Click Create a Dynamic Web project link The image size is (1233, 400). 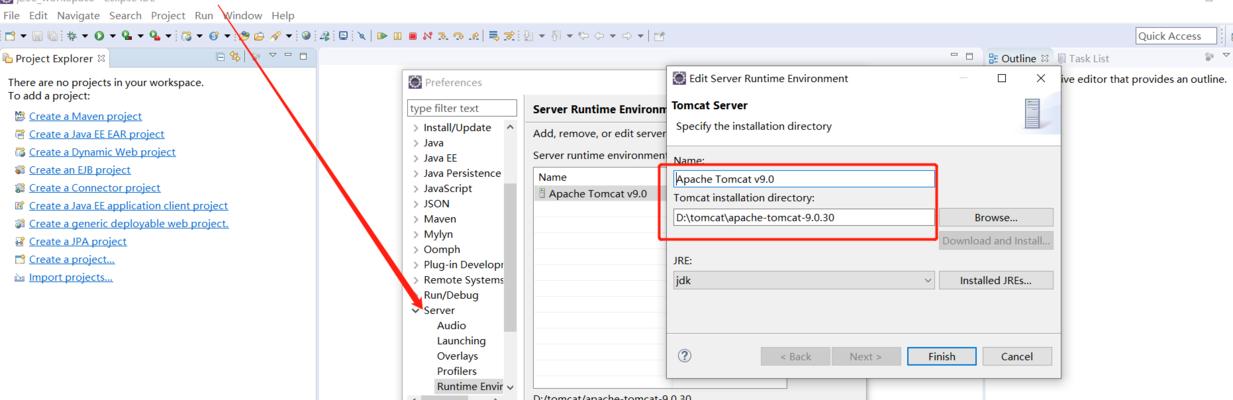tap(102, 152)
